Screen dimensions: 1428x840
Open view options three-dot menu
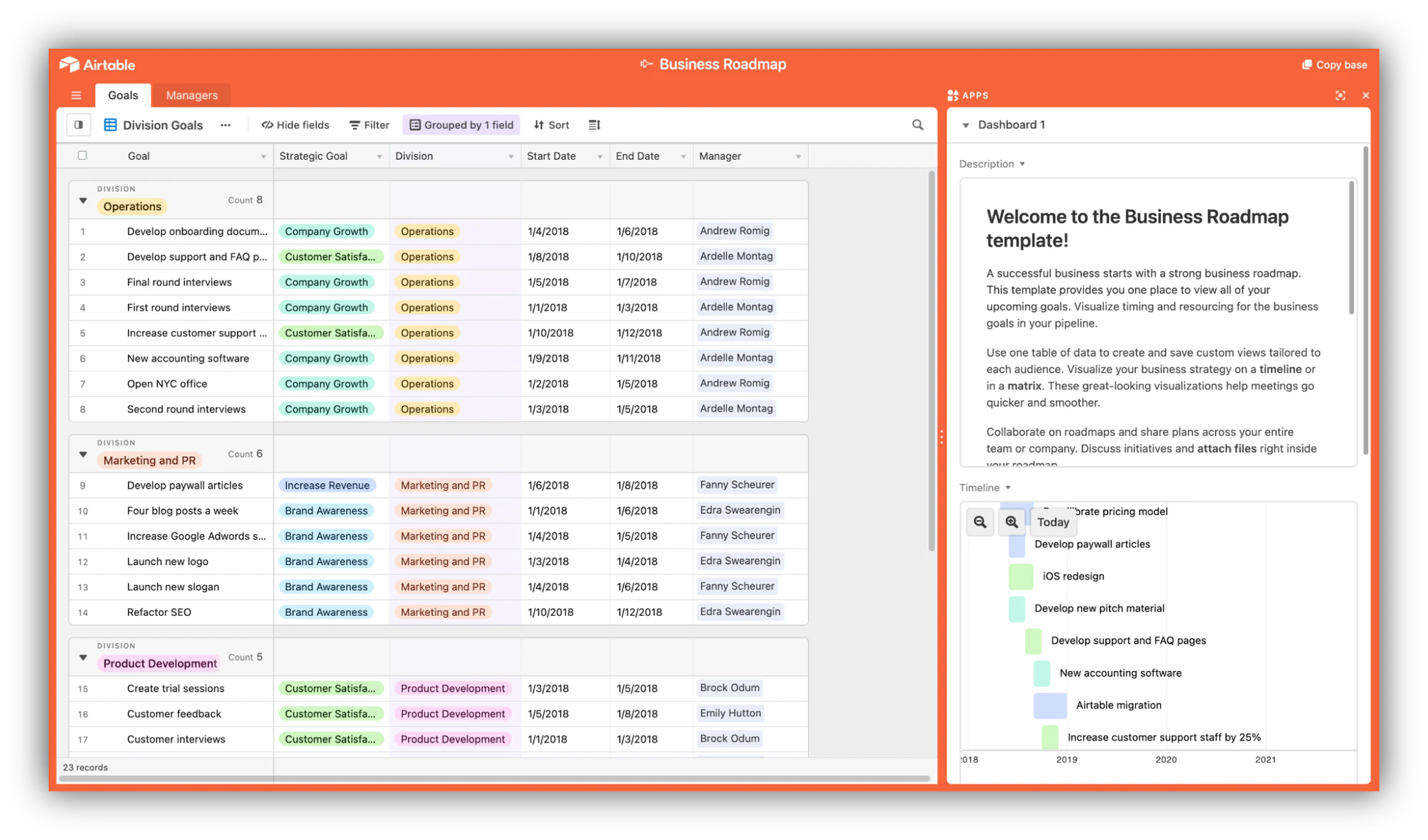[x=226, y=125]
